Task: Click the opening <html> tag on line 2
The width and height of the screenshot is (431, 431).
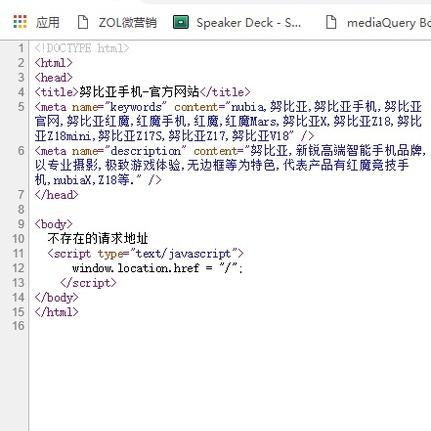Action: 53,63
